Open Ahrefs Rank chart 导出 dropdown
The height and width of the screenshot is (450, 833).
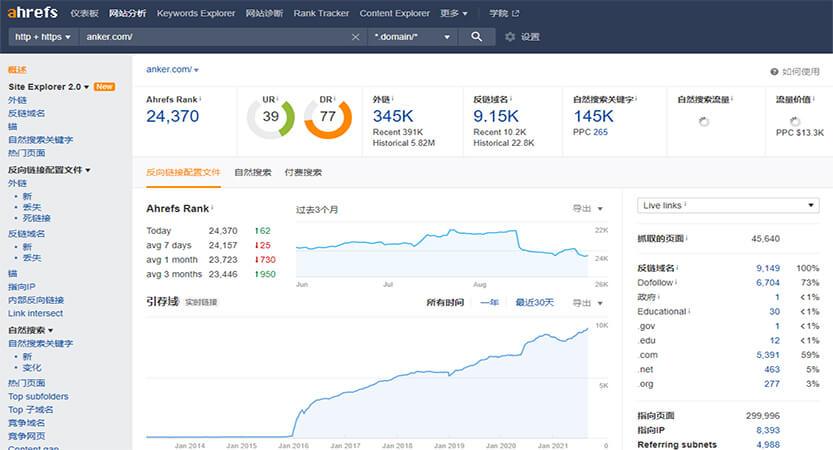tap(587, 209)
